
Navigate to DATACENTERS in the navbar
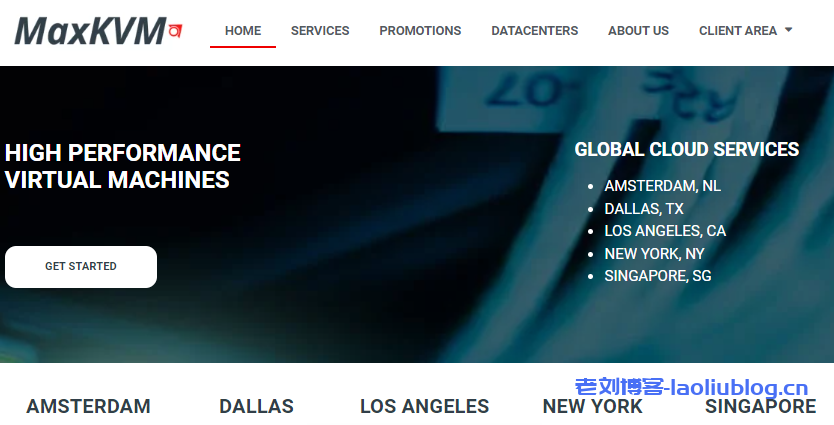tap(534, 31)
